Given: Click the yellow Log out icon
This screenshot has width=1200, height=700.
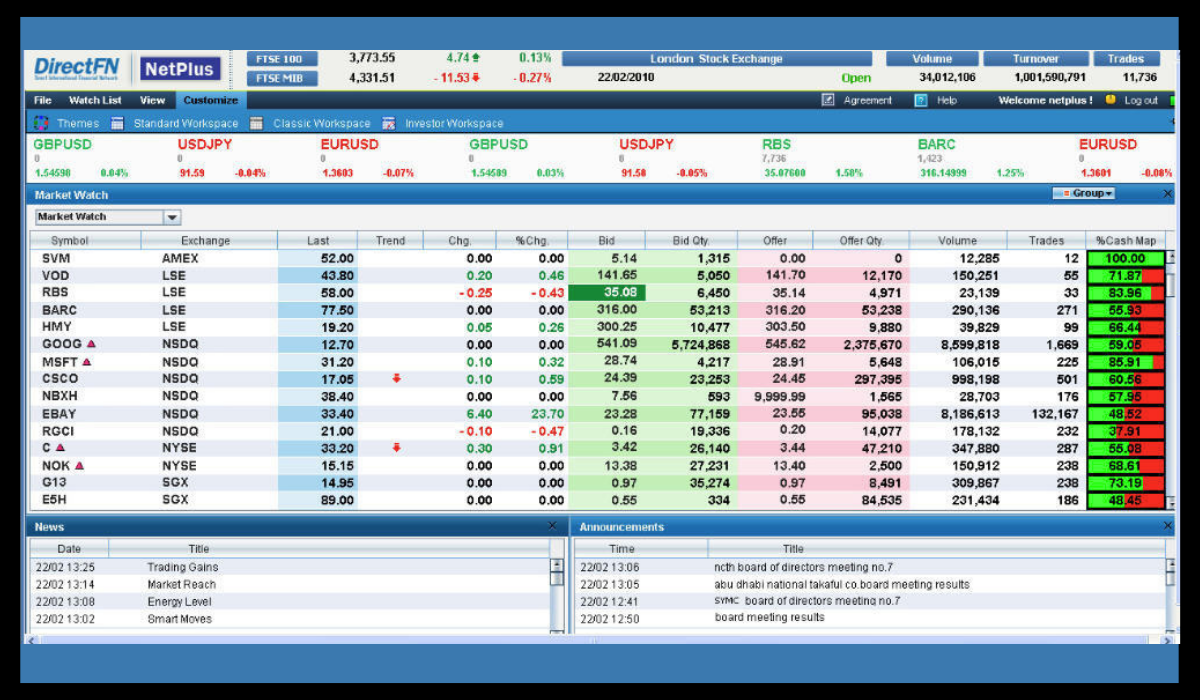Looking at the screenshot, I should [1110, 100].
